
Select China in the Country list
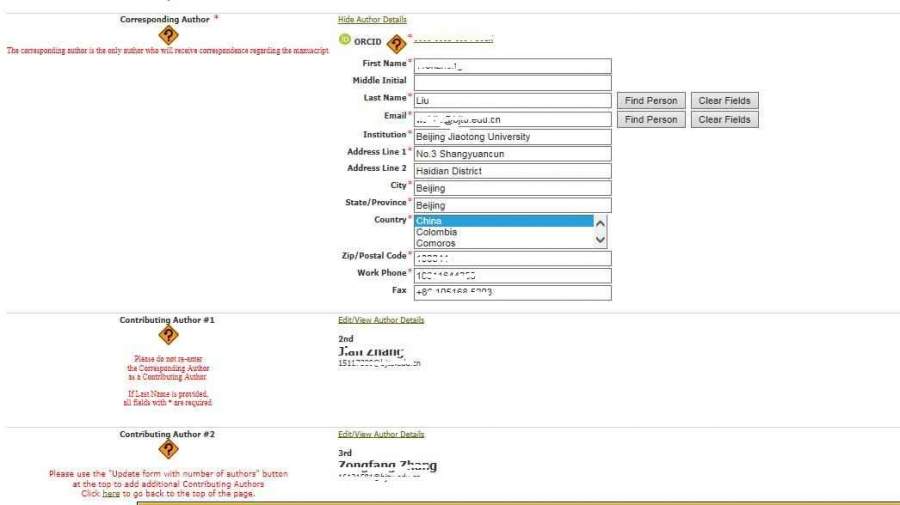point(504,221)
